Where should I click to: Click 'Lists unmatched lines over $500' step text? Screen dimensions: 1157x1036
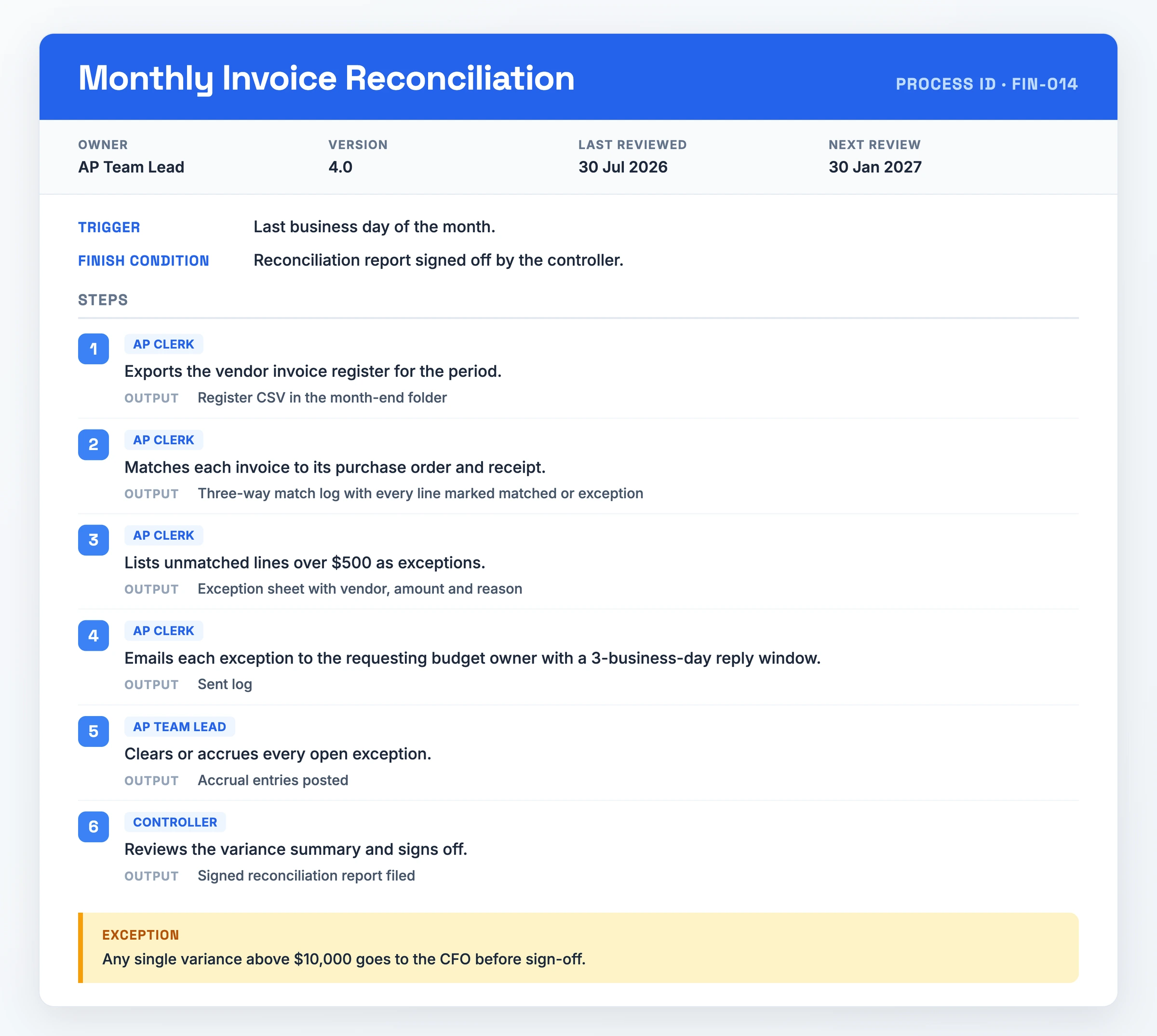click(x=305, y=563)
